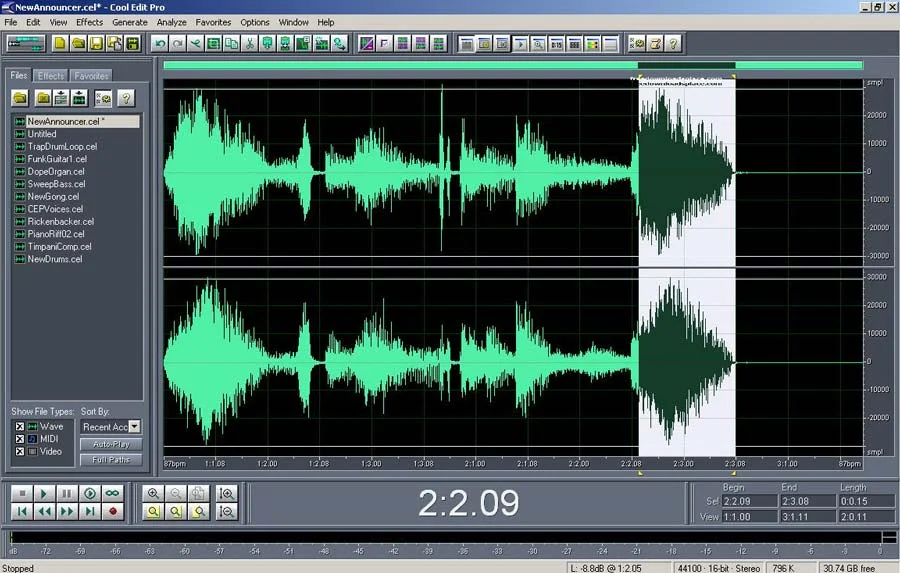The height and width of the screenshot is (573, 900).
Task: Click Zoom In horizontally magnifier icon
Action: coord(153,493)
